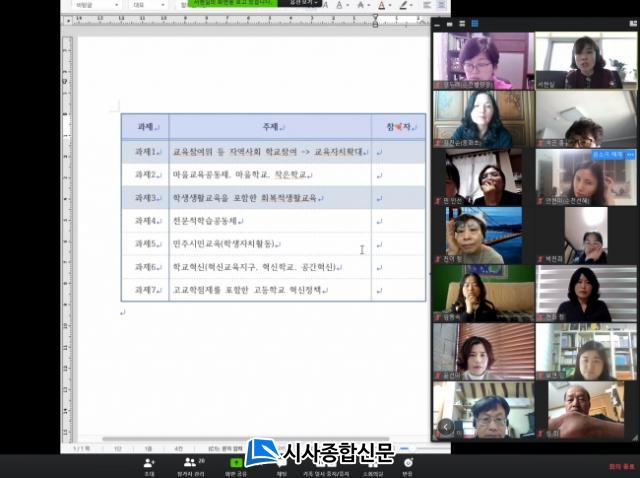Click the green Share Screen button
The height and width of the screenshot is (478, 640).
pos(236,465)
